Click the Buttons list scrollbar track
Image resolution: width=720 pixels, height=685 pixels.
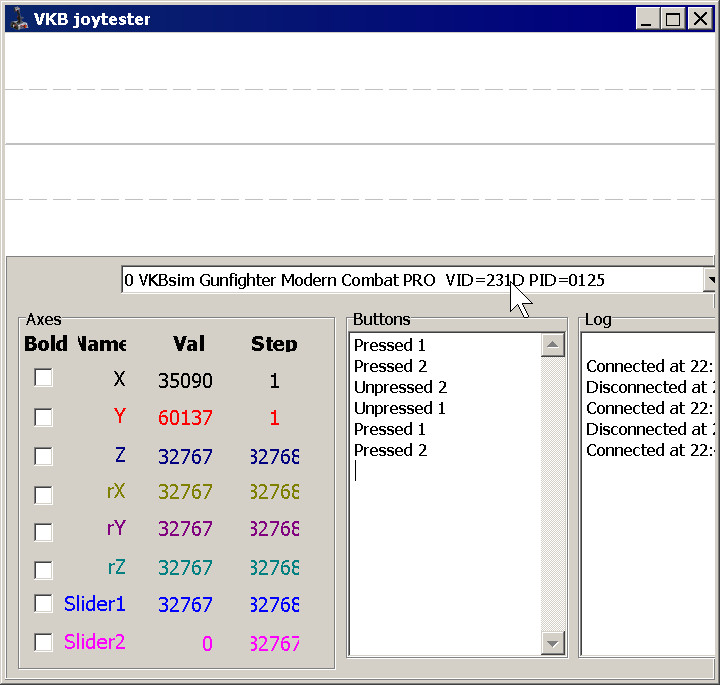[x=553, y=494]
